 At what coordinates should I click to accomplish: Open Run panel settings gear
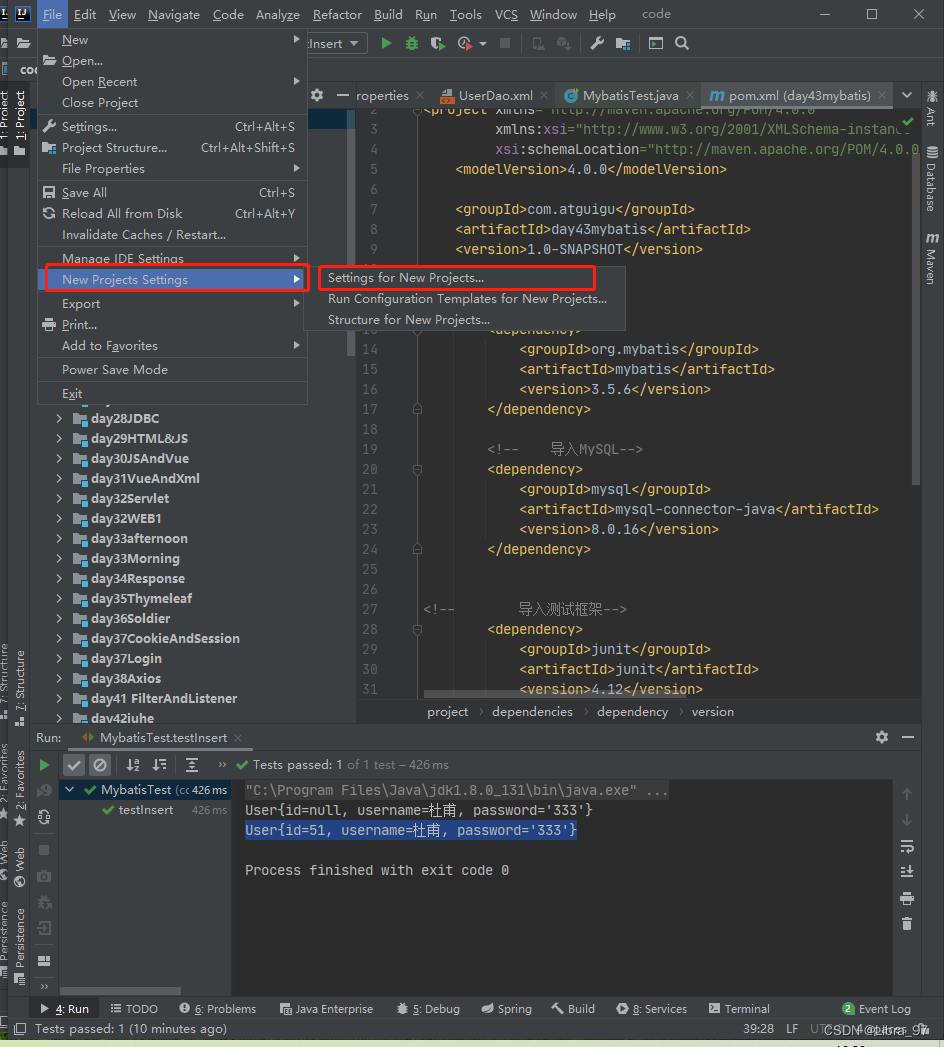[882, 737]
